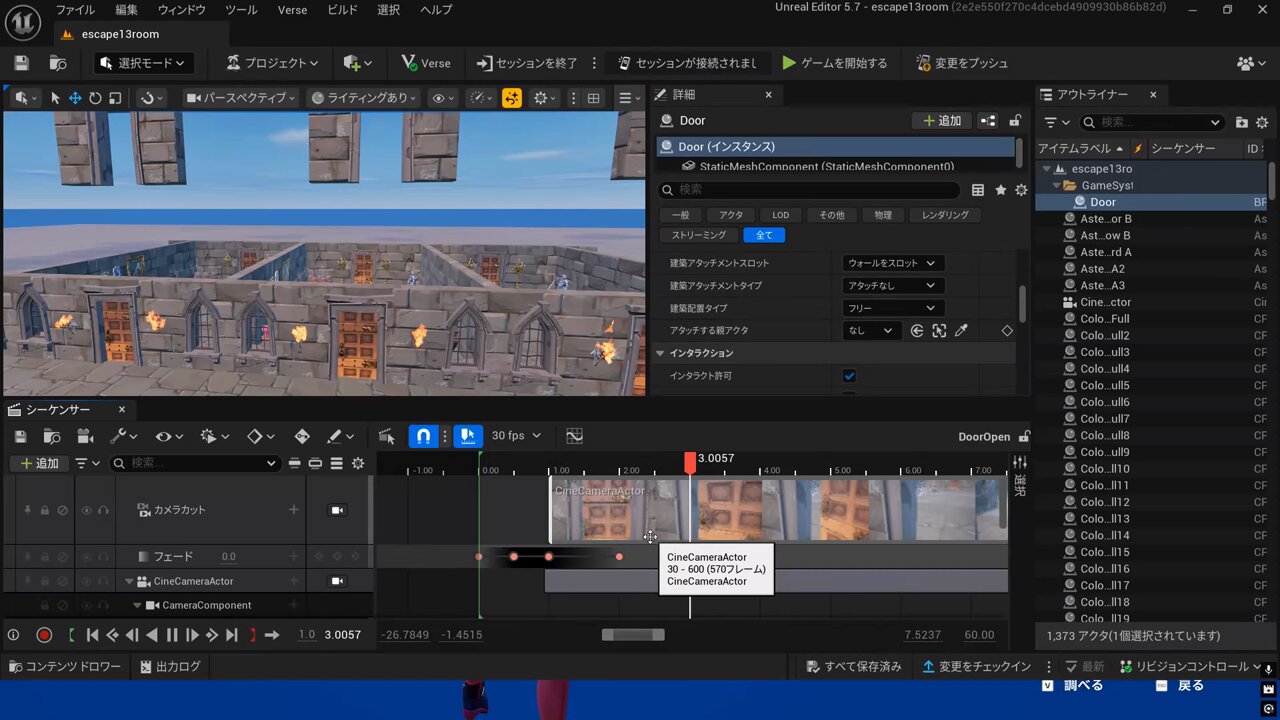Select Door row in the Outliner
1280x720 pixels.
1155,202
